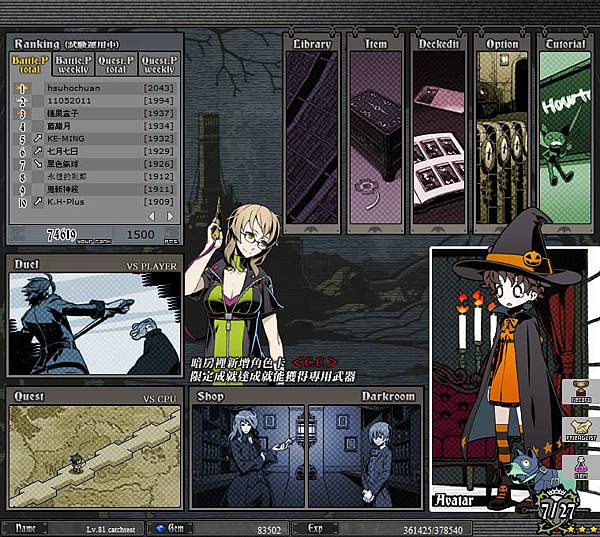Click your rank number 74619
The height and width of the screenshot is (537, 600).
pyautogui.click(x=62, y=234)
